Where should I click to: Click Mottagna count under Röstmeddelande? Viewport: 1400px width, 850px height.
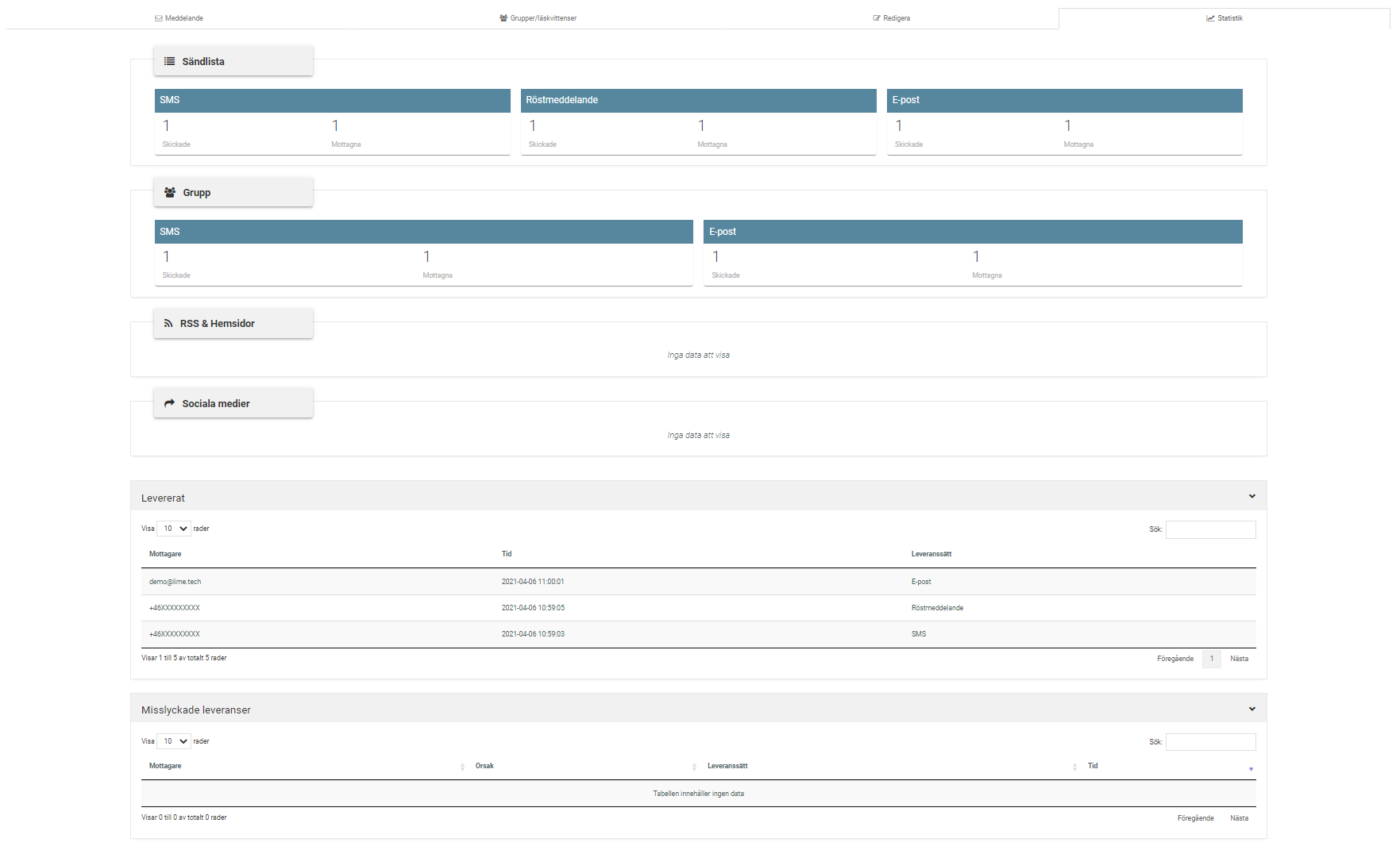tap(702, 125)
